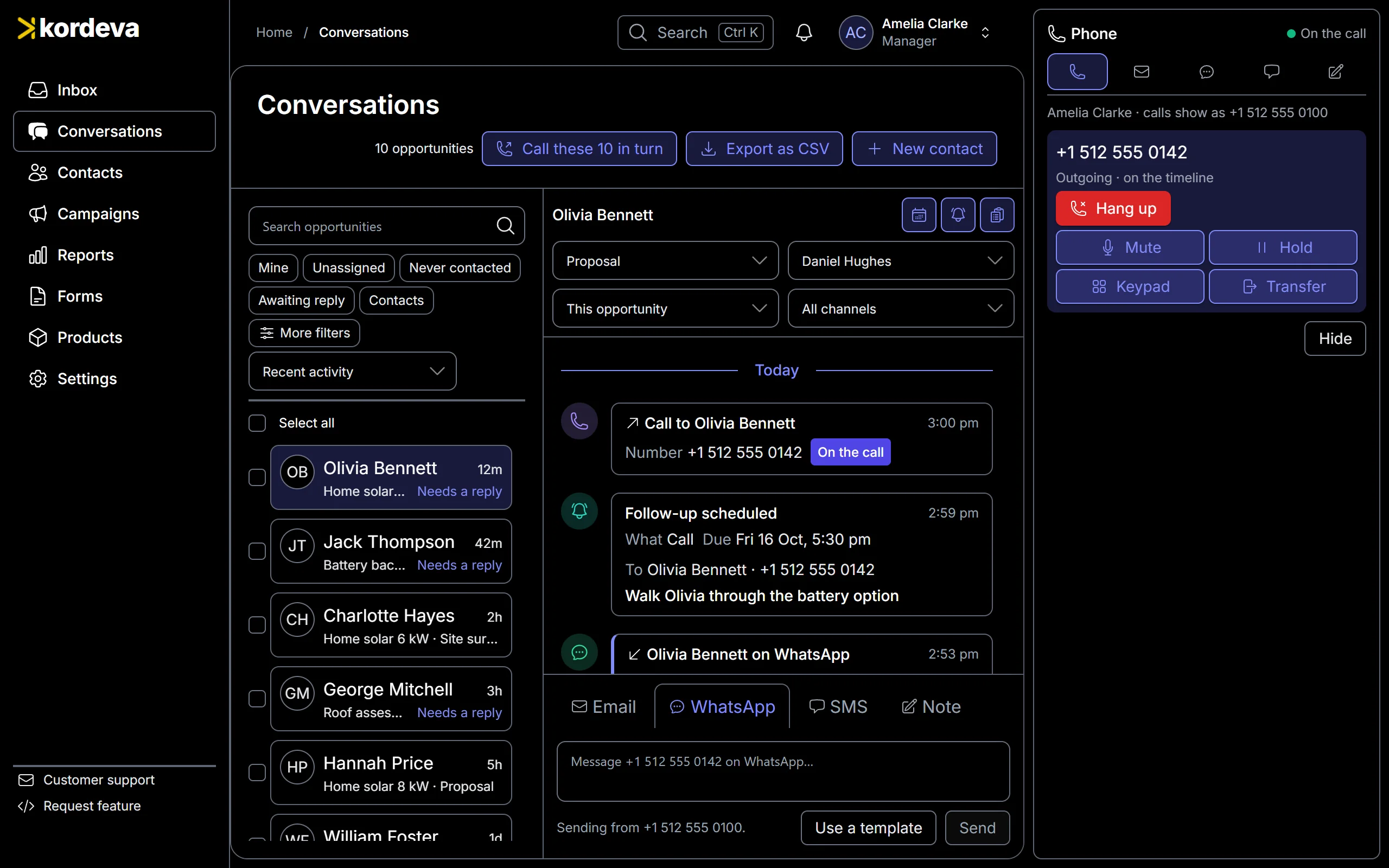
Task: Open AC avatar for Amelia Clarke
Action: 855,33
